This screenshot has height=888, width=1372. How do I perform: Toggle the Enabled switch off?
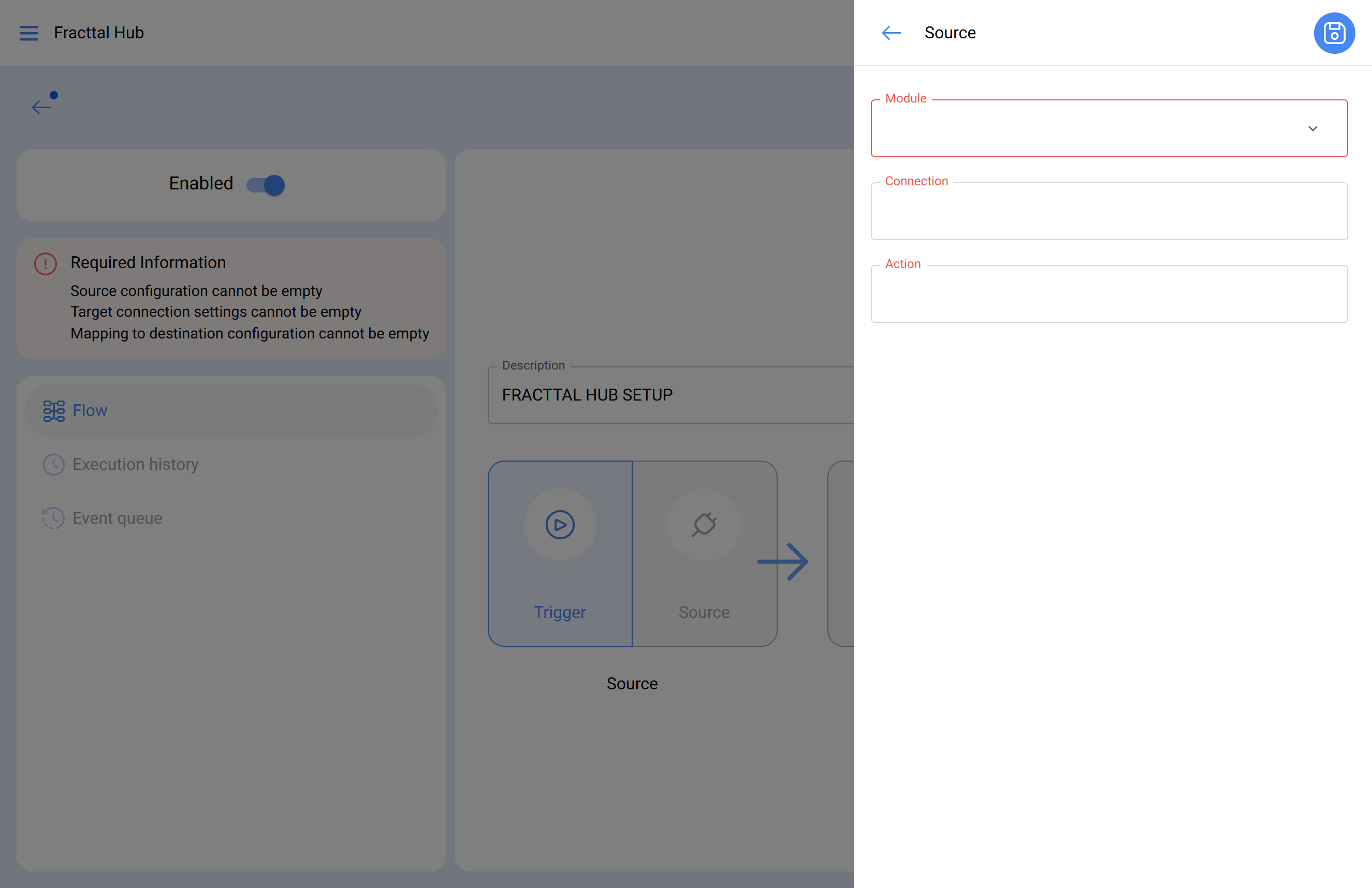coord(266,185)
